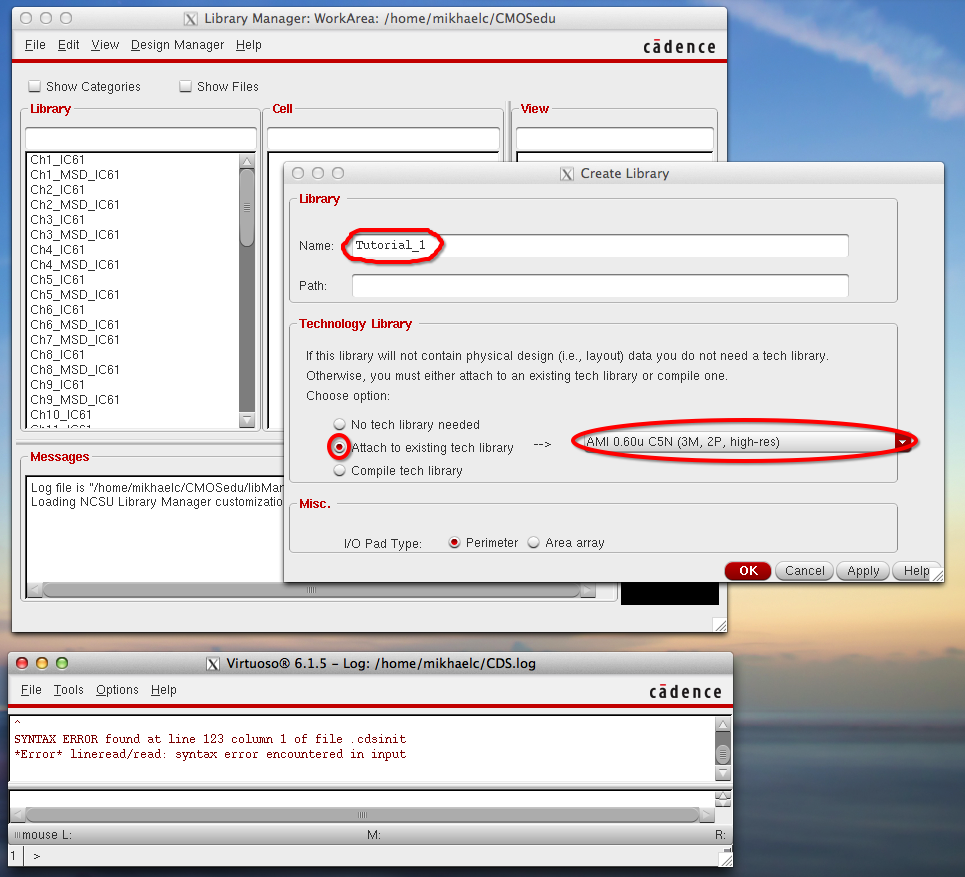The image size is (965, 877).
Task: Select Ch6_MSD_IC61 library
Action: (74, 324)
